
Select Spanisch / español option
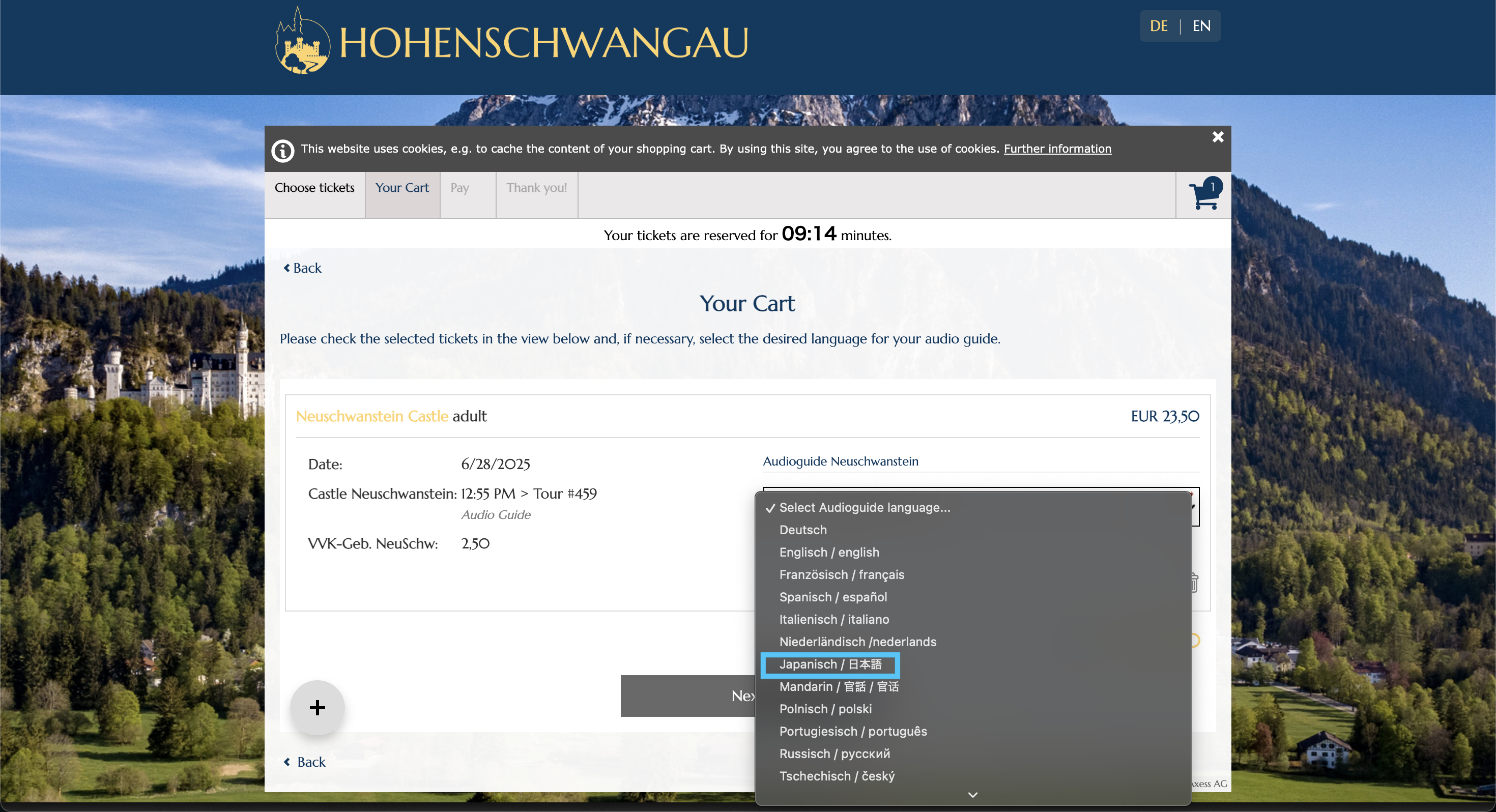tap(973, 596)
